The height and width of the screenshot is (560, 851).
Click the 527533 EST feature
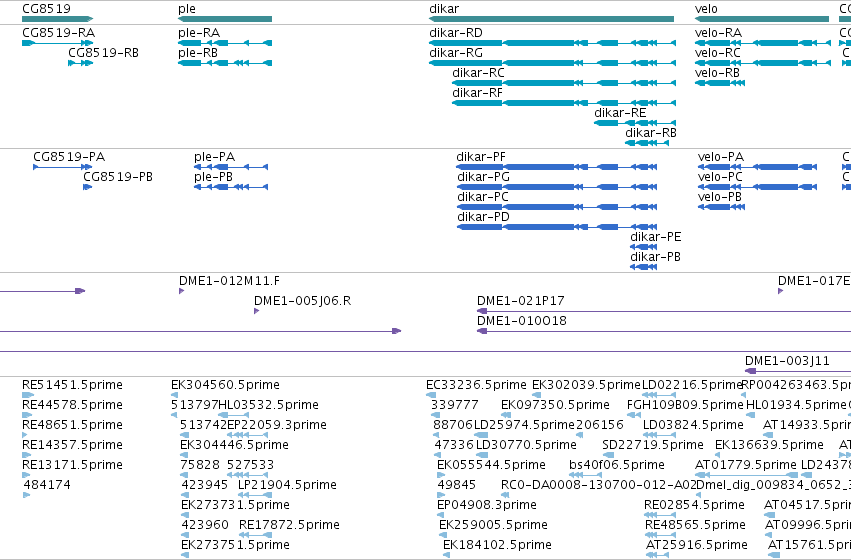pyautogui.click(x=247, y=475)
